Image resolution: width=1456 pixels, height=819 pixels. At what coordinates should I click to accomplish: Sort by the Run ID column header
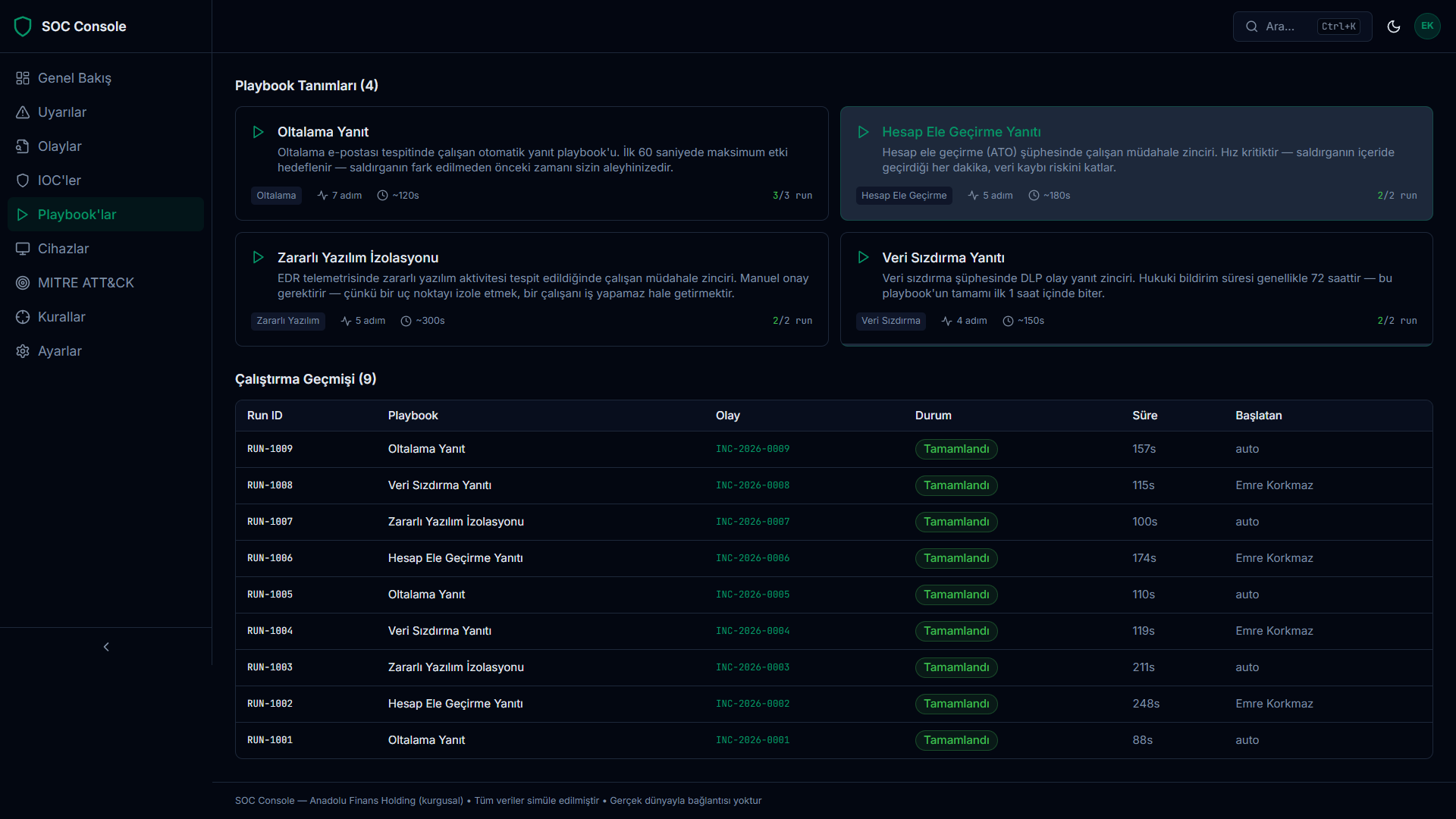265,416
